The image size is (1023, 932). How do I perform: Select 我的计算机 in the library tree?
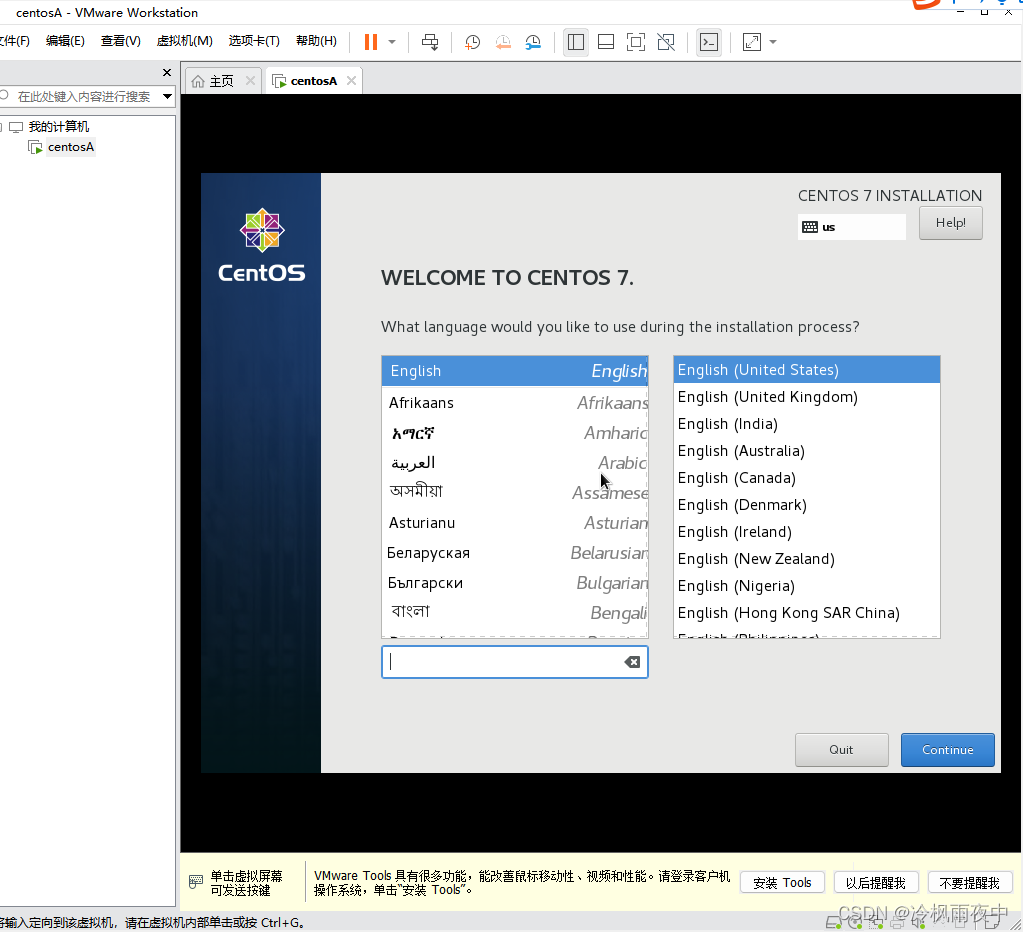pyautogui.click(x=58, y=127)
